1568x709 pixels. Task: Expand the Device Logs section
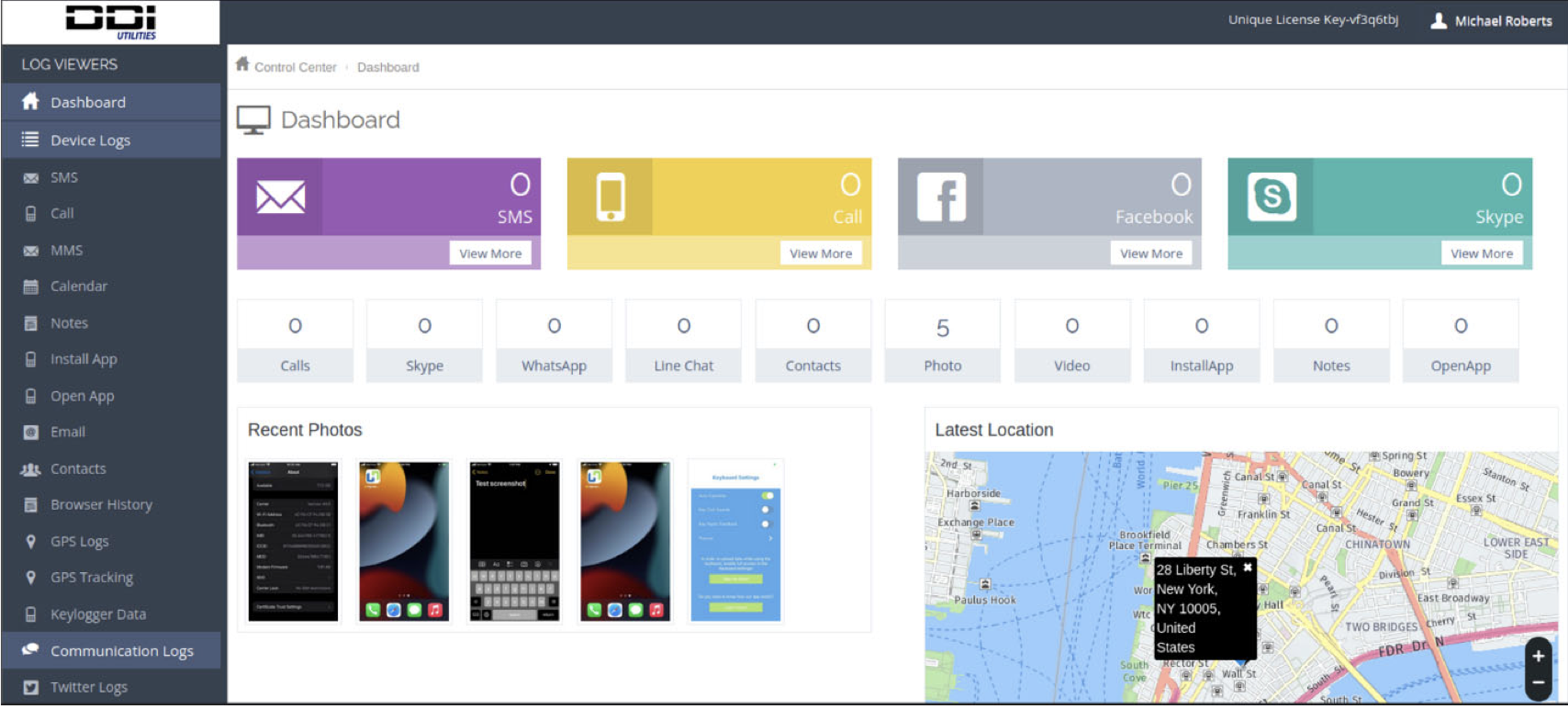pos(111,140)
